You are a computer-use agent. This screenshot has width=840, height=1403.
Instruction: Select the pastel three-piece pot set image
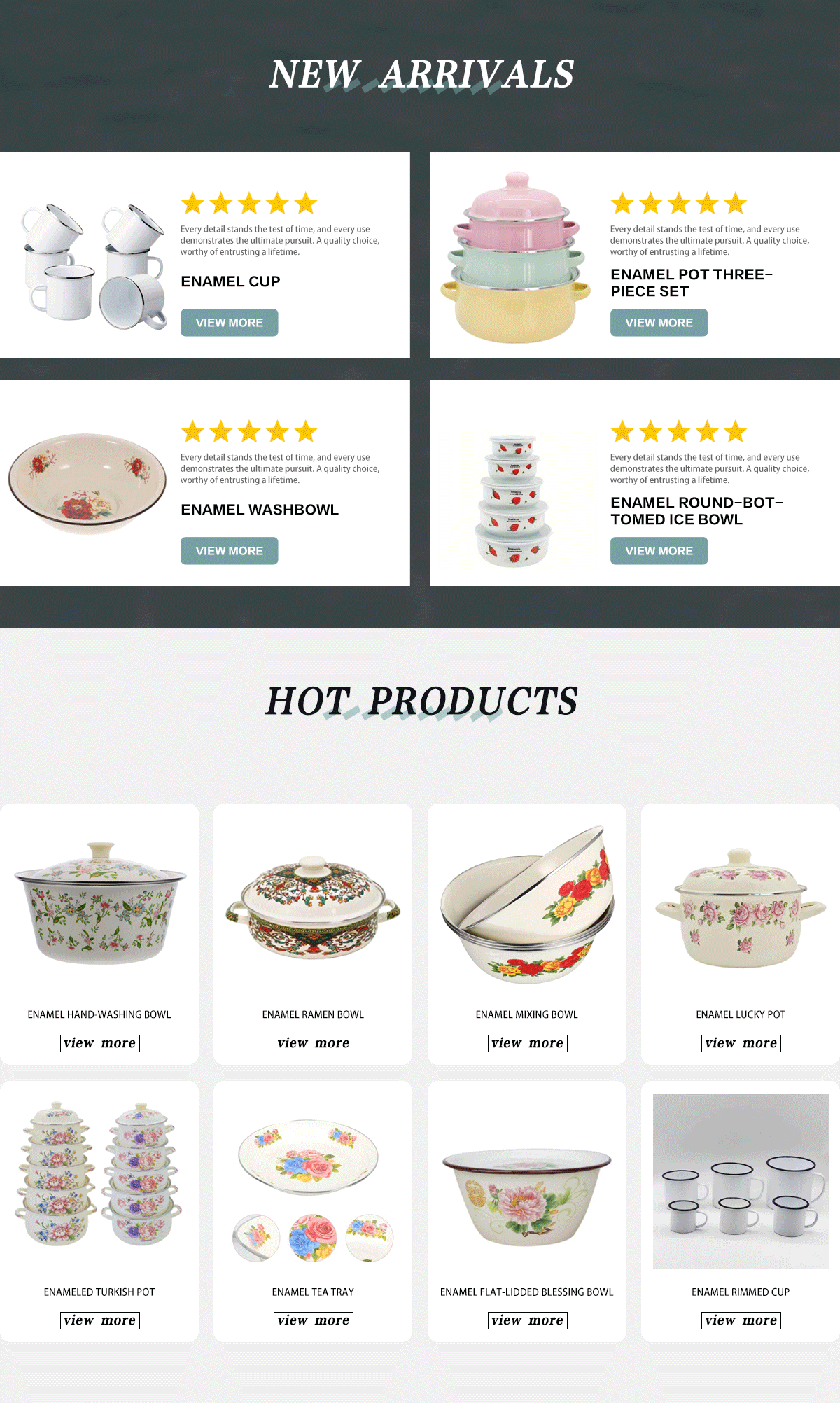pos(516,258)
